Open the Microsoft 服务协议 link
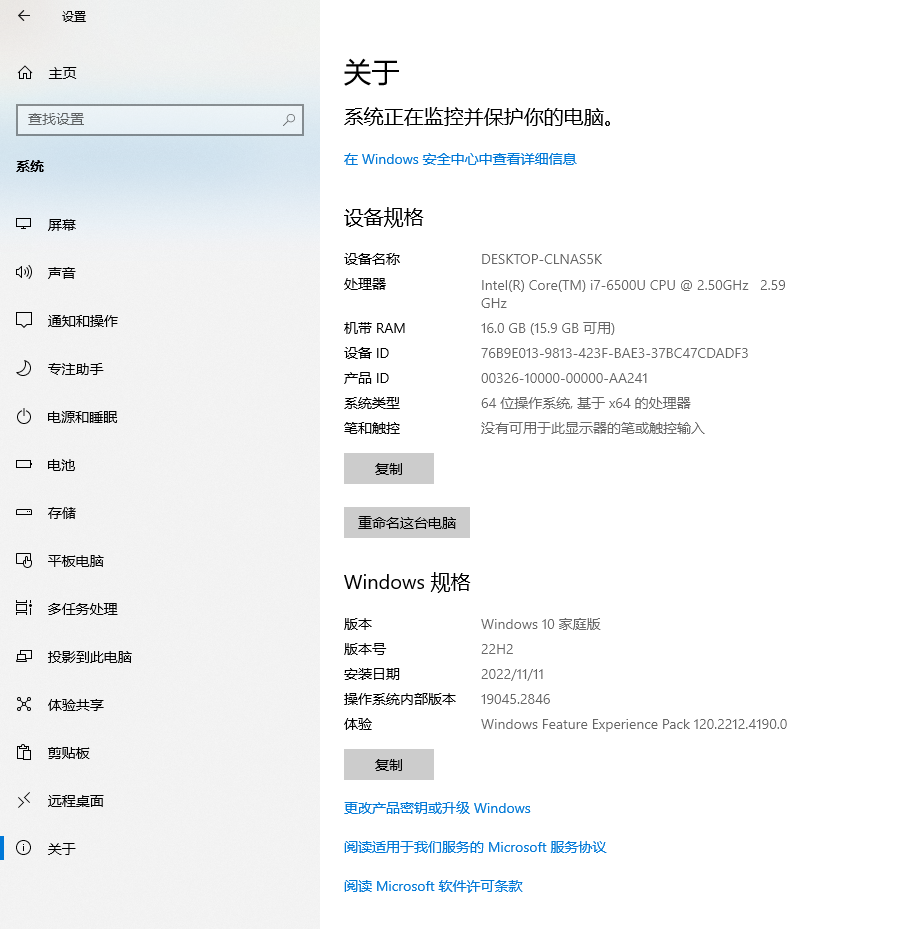 [475, 847]
